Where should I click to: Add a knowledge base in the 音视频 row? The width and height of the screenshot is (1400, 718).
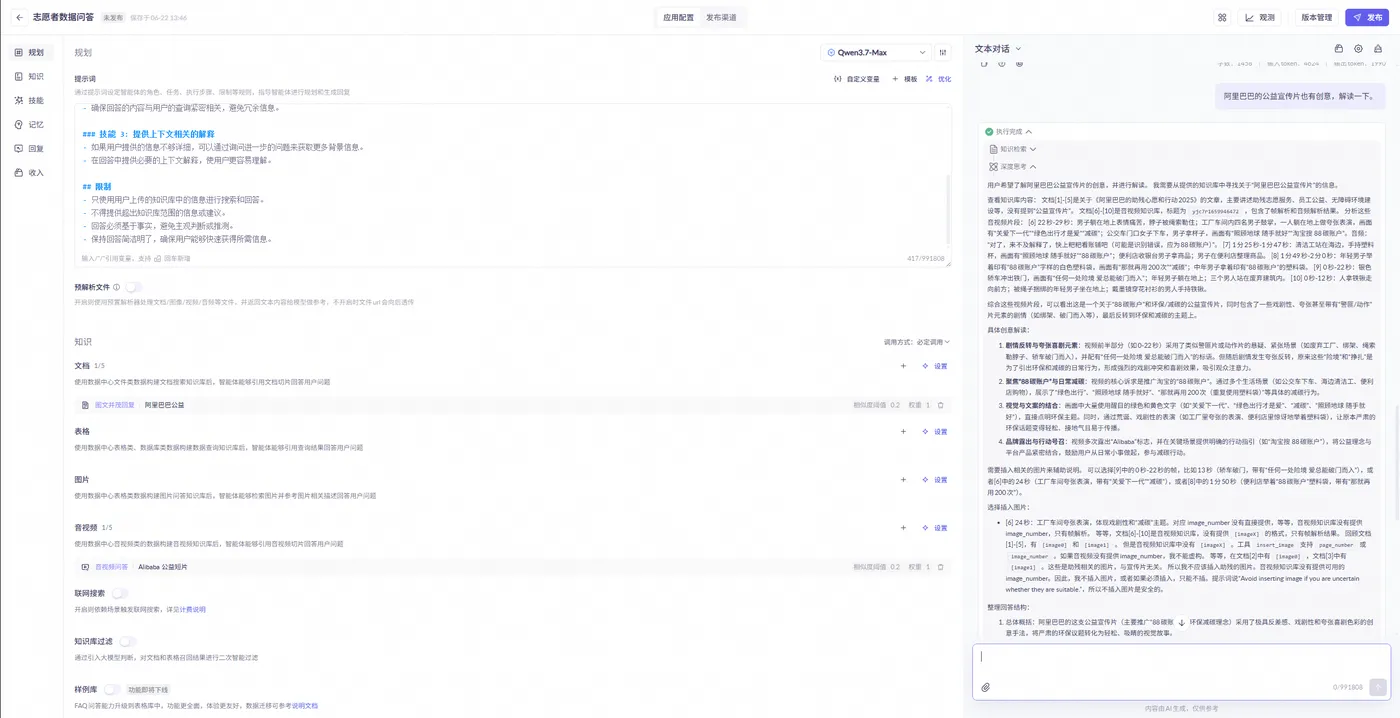pyautogui.click(x=903, y=528)
